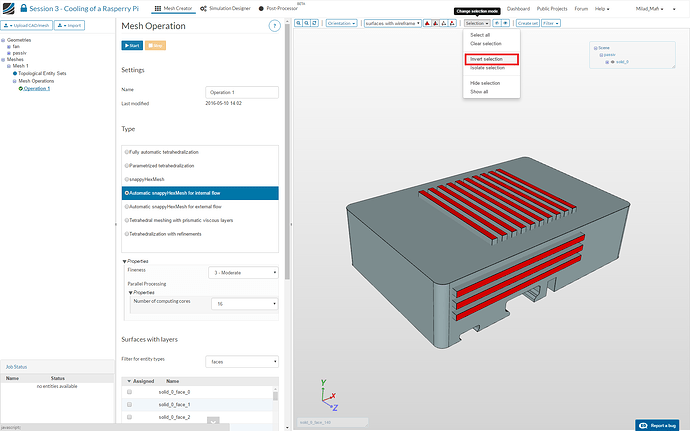Click the operation Name input field
The image size is (690, 431).
[240, 91]
